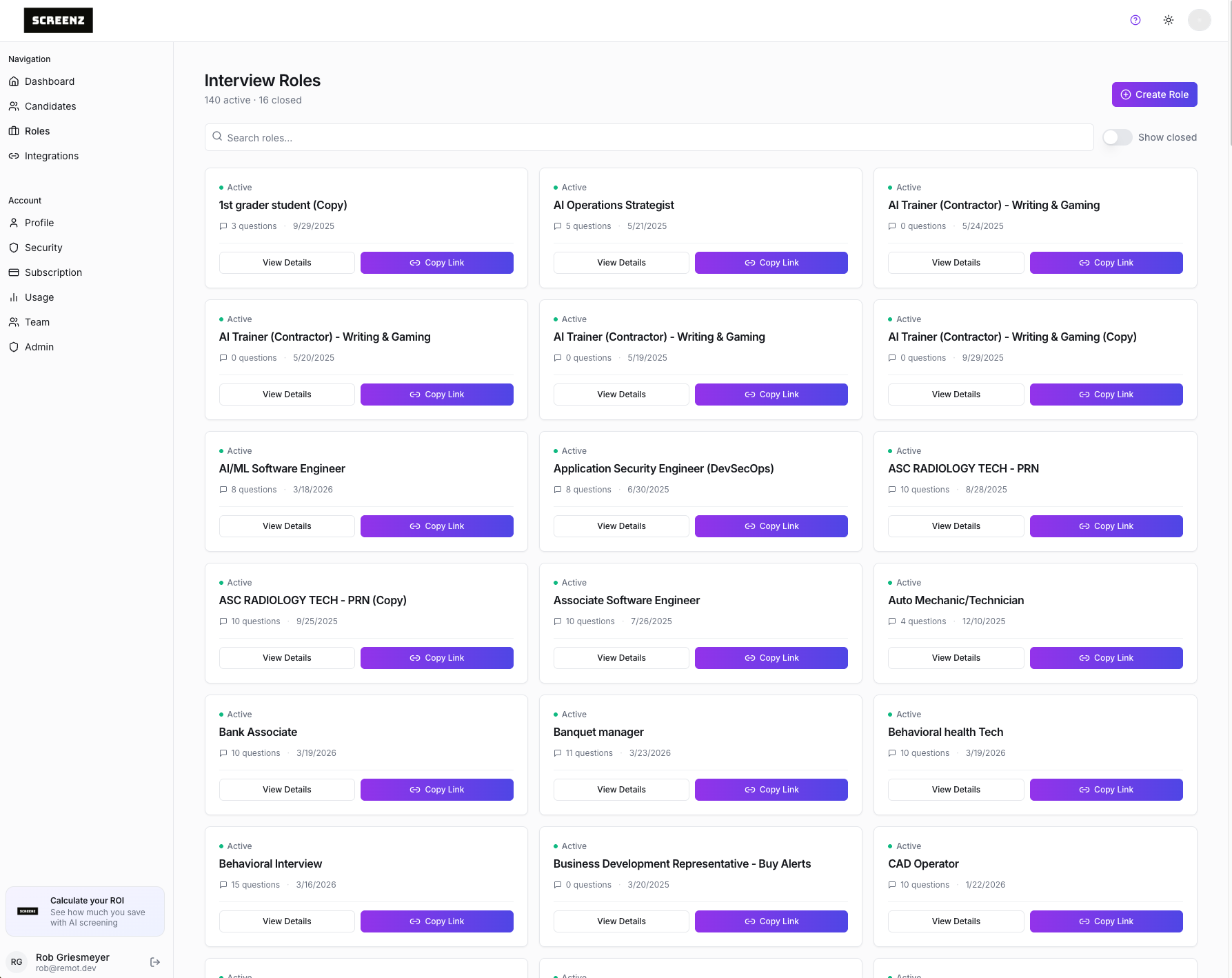Click the user avatar in header

1200,20
